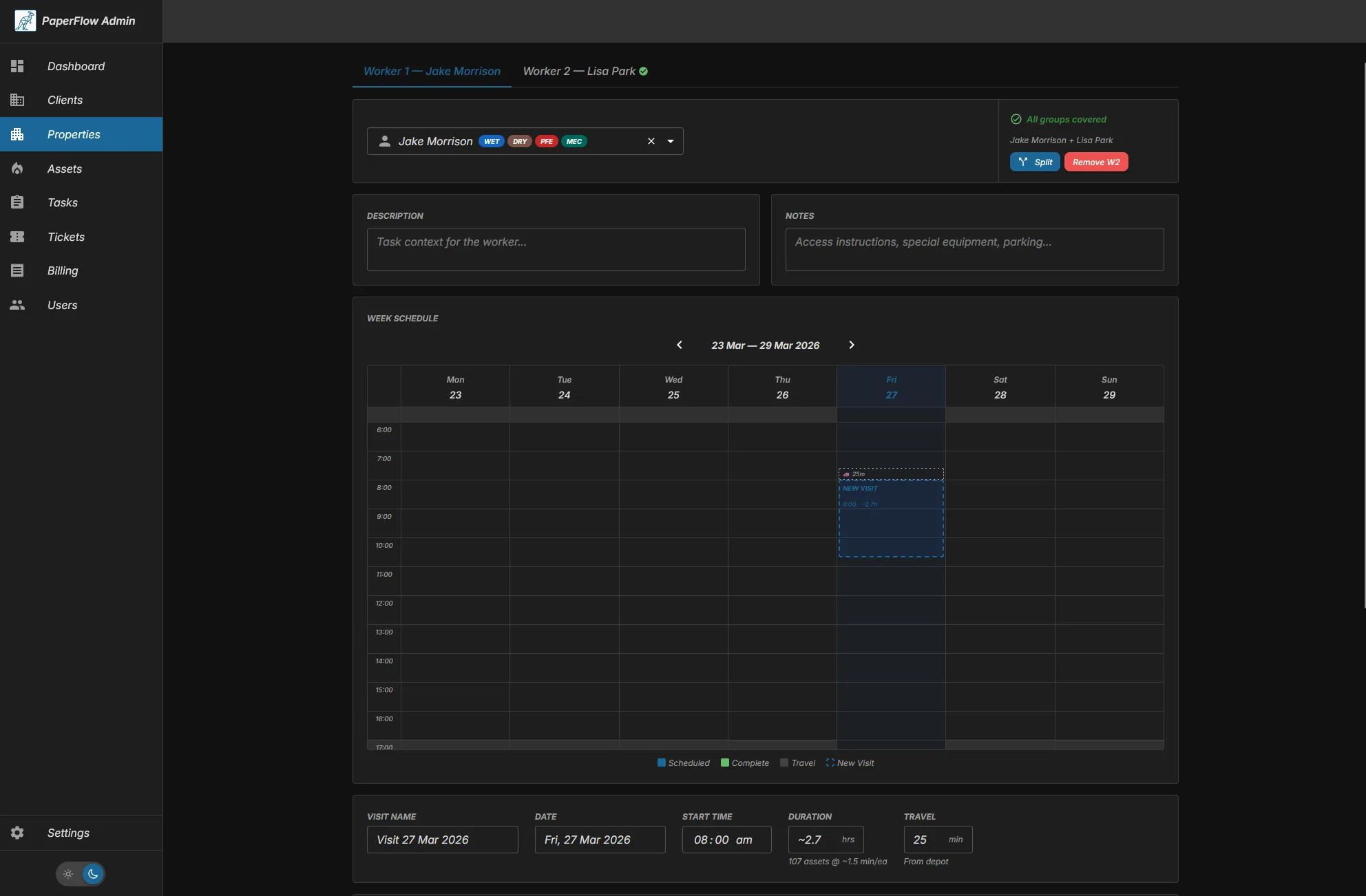Image resolution: width=1366 pixels, height=896 pixels.
Task: Clear Jake Morrison with the X icon
Action: pyautogui.click(x=651, y=141)
